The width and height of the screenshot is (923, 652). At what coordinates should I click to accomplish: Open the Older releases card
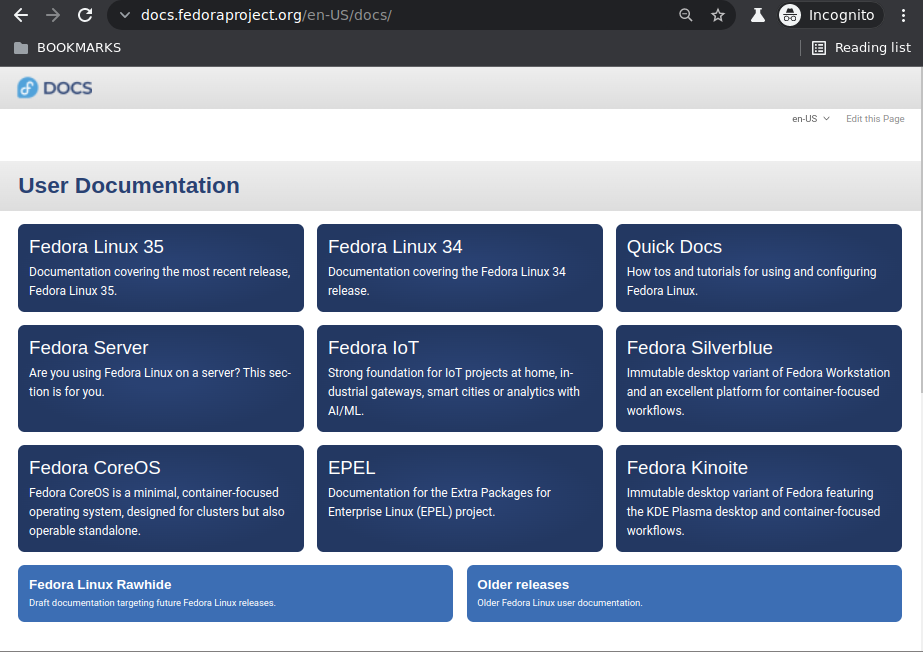pos(684,594)
